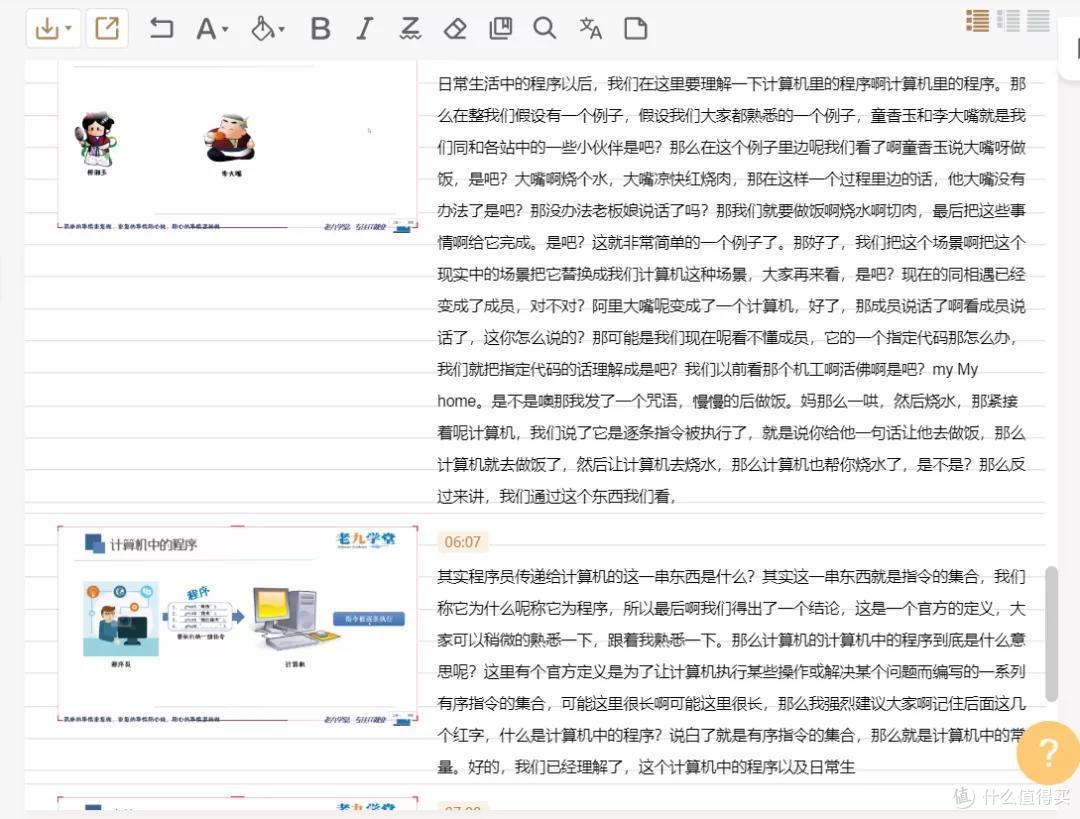Open the search magnifier tool
This screenshot has height=819, width=1080.
tap(544, 29)
